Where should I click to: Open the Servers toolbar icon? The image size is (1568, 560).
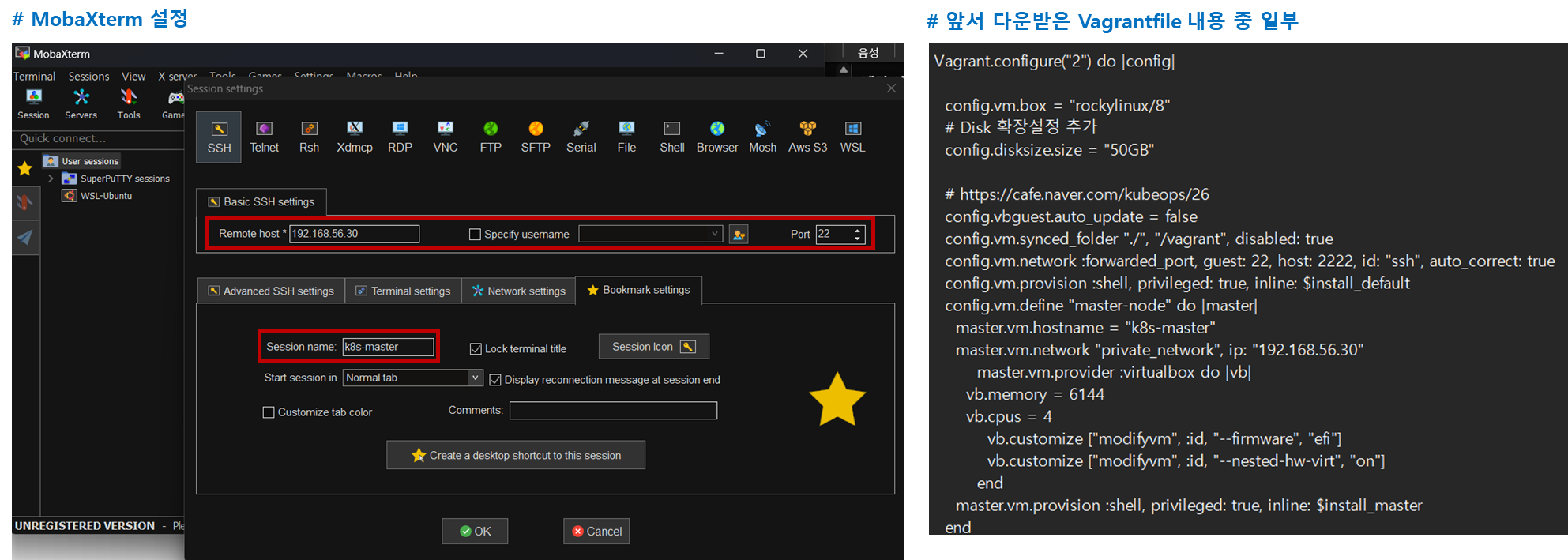point(81,104)
